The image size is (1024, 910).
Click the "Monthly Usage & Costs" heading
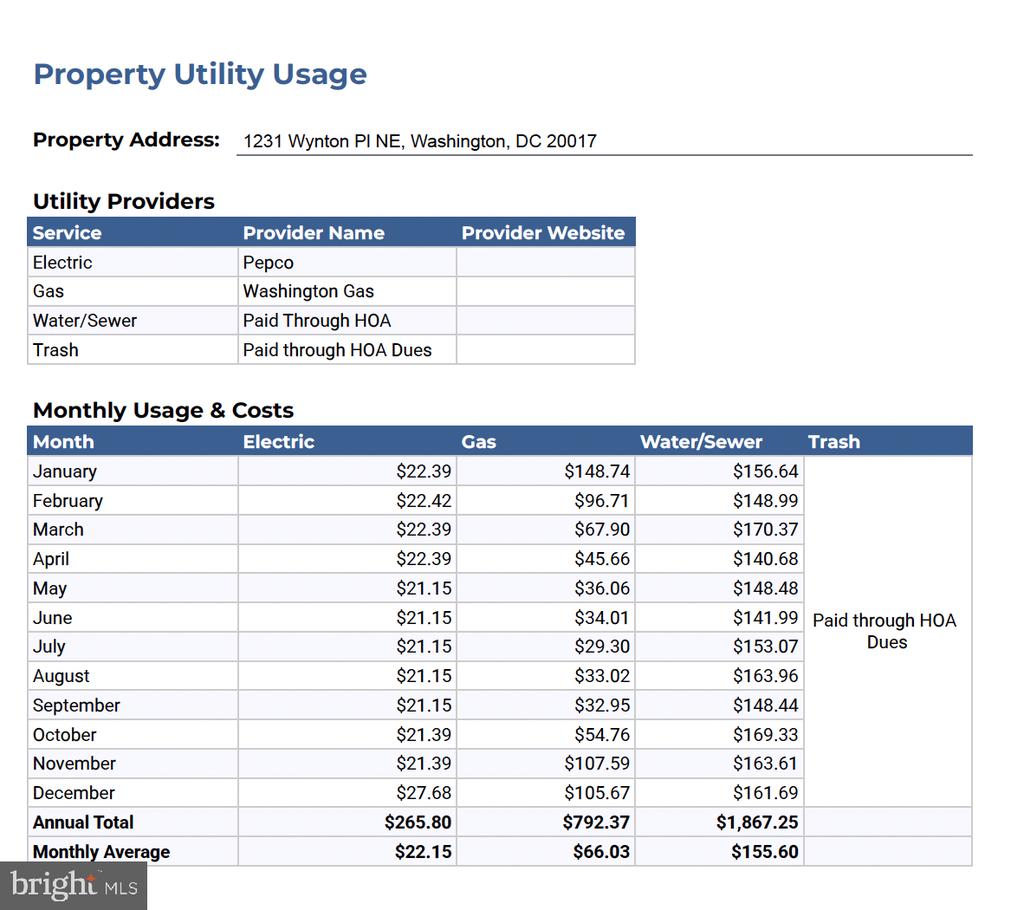tap(163, 410)
